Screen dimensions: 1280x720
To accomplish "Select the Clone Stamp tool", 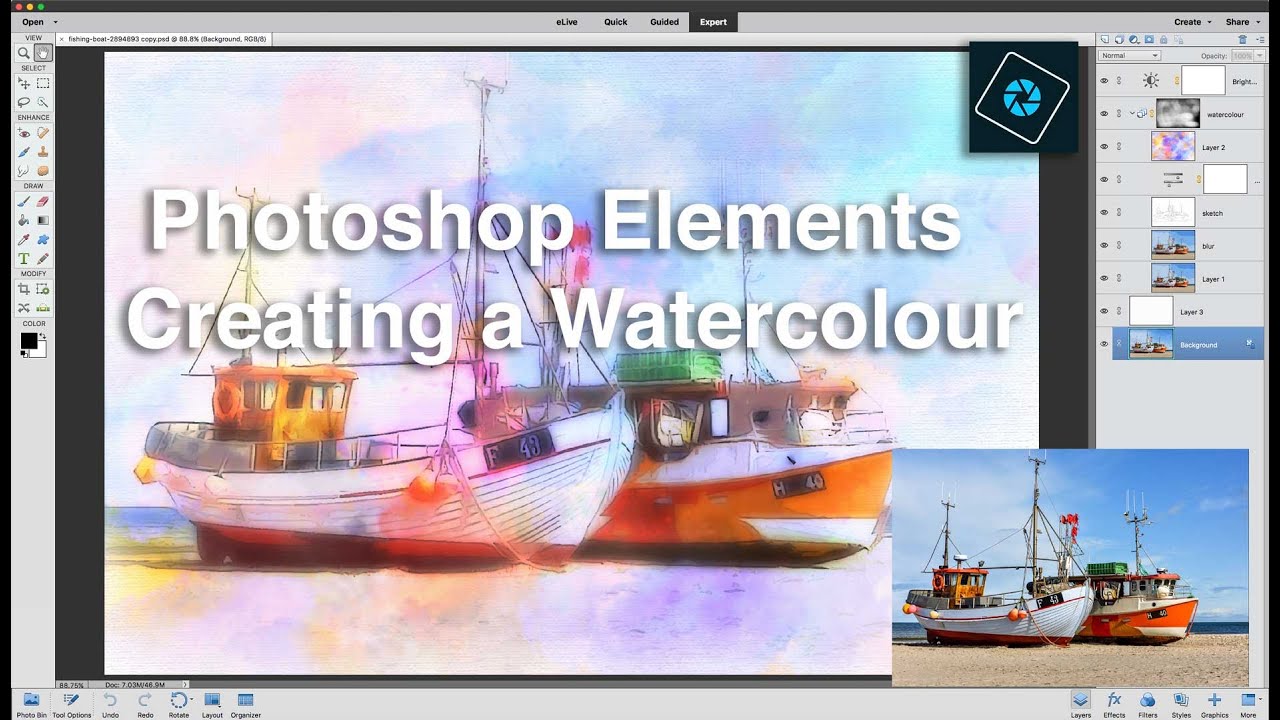I will pos(43,152).
